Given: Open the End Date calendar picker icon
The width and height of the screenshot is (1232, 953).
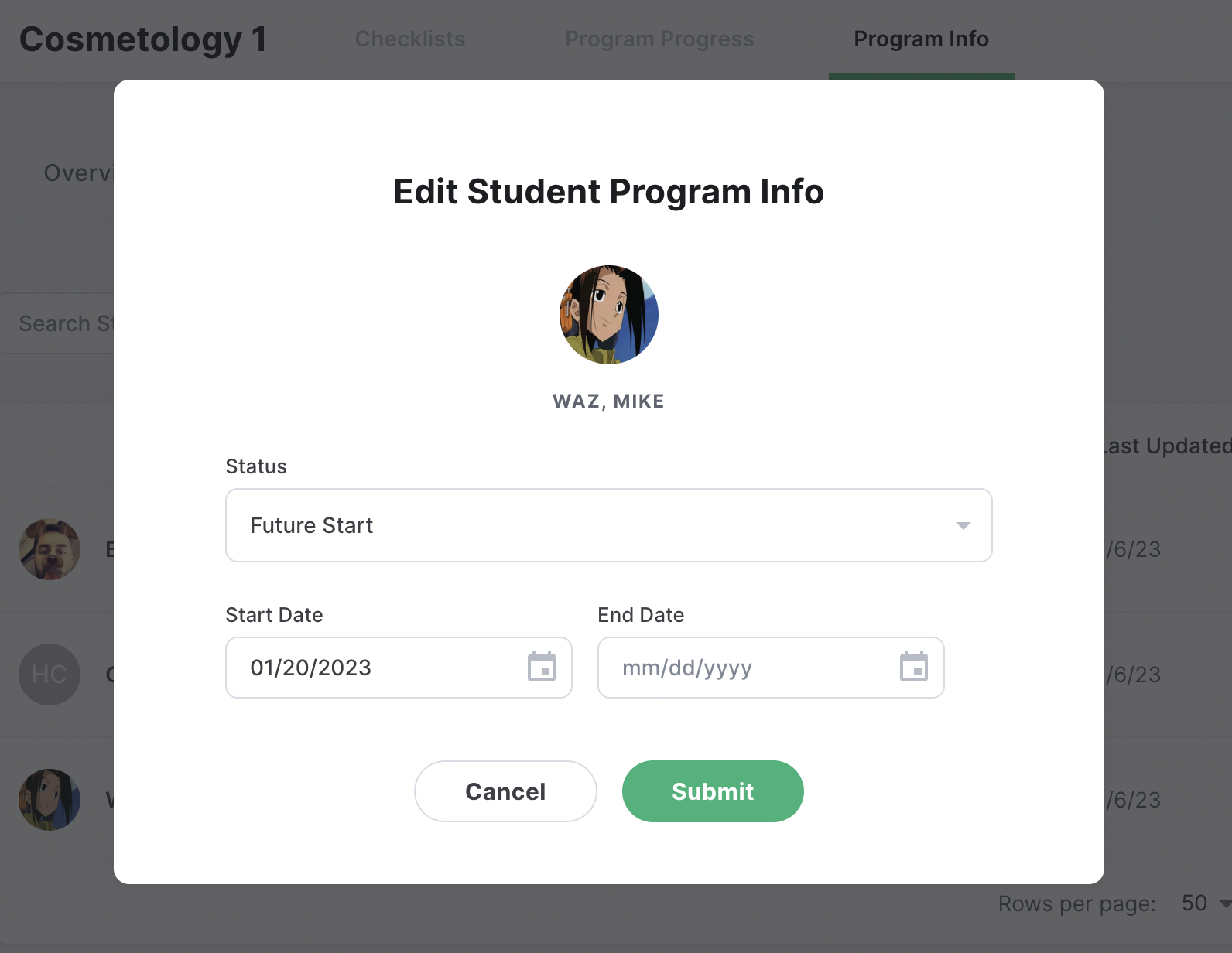Looking at the screenshot, I should (x=914, y=667).
